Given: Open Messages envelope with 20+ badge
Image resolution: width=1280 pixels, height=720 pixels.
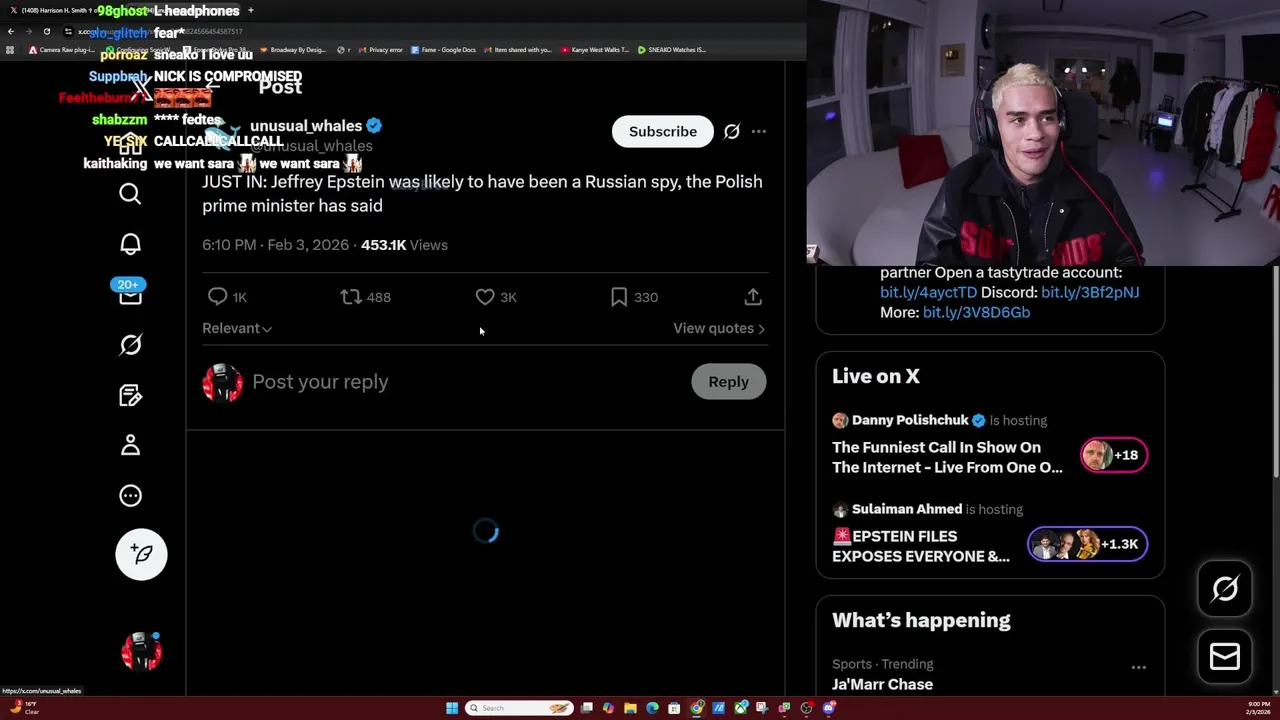Looking at the screenshot, I should tap(130, 292).
